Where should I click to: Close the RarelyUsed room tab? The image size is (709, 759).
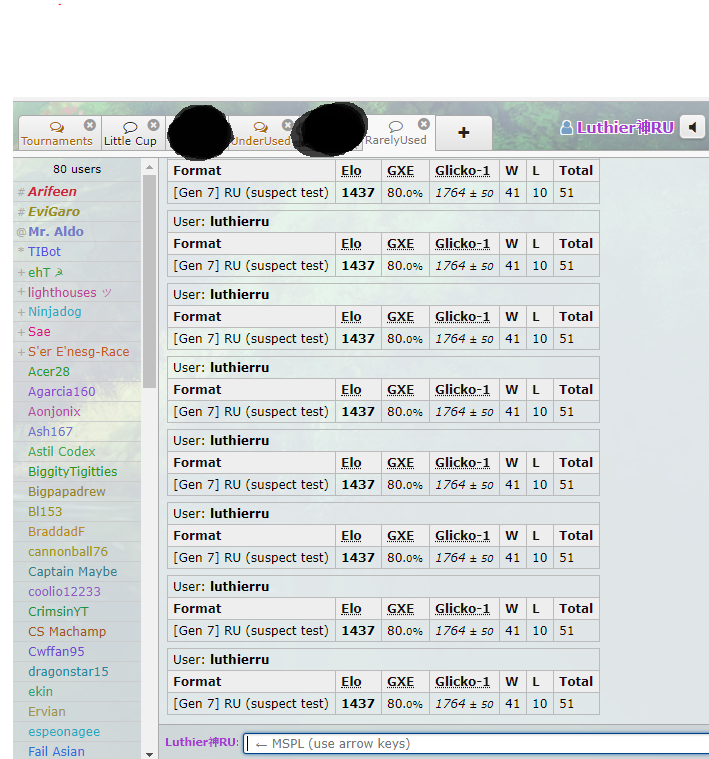[x=423, y=125]
